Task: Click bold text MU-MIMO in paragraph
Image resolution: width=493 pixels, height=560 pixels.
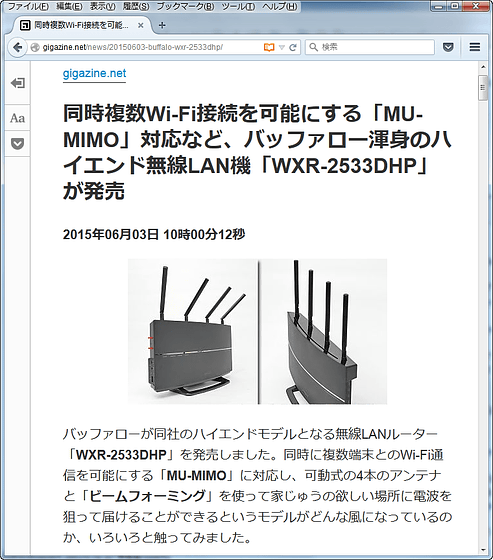Action: 196,475
